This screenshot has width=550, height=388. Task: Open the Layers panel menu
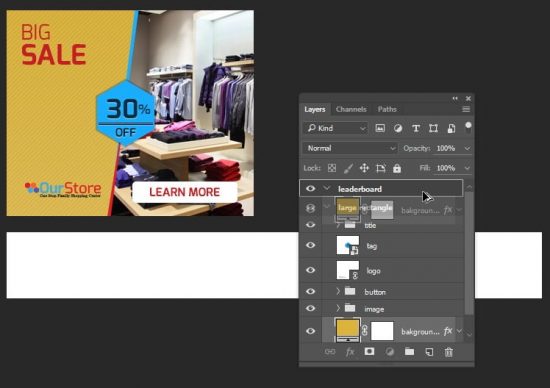[x=466, y=109]
